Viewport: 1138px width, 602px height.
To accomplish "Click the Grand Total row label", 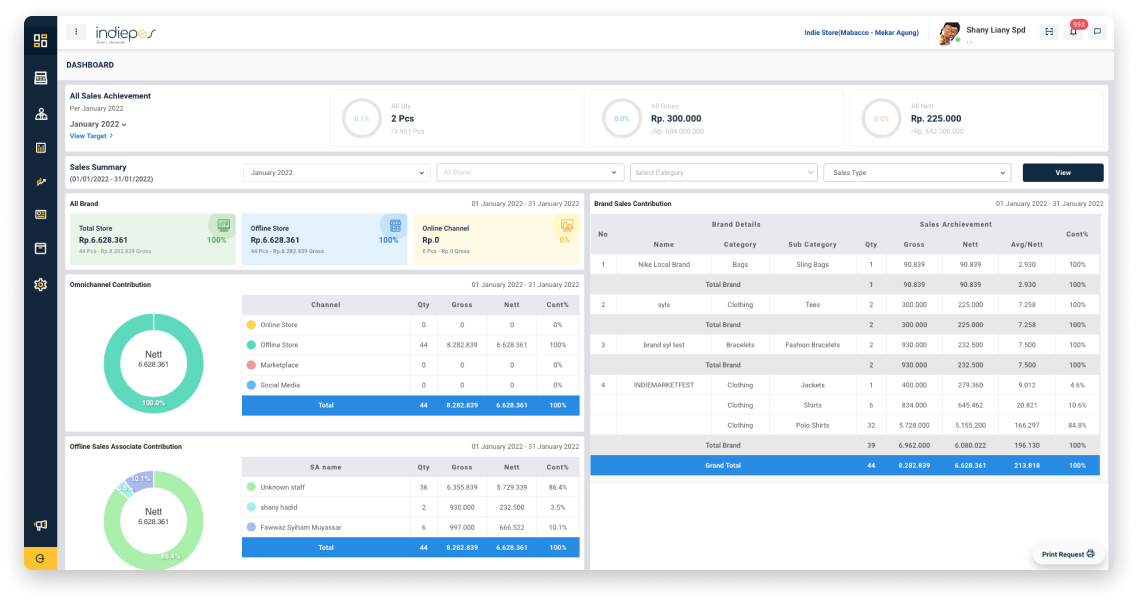I will [723, 465].
